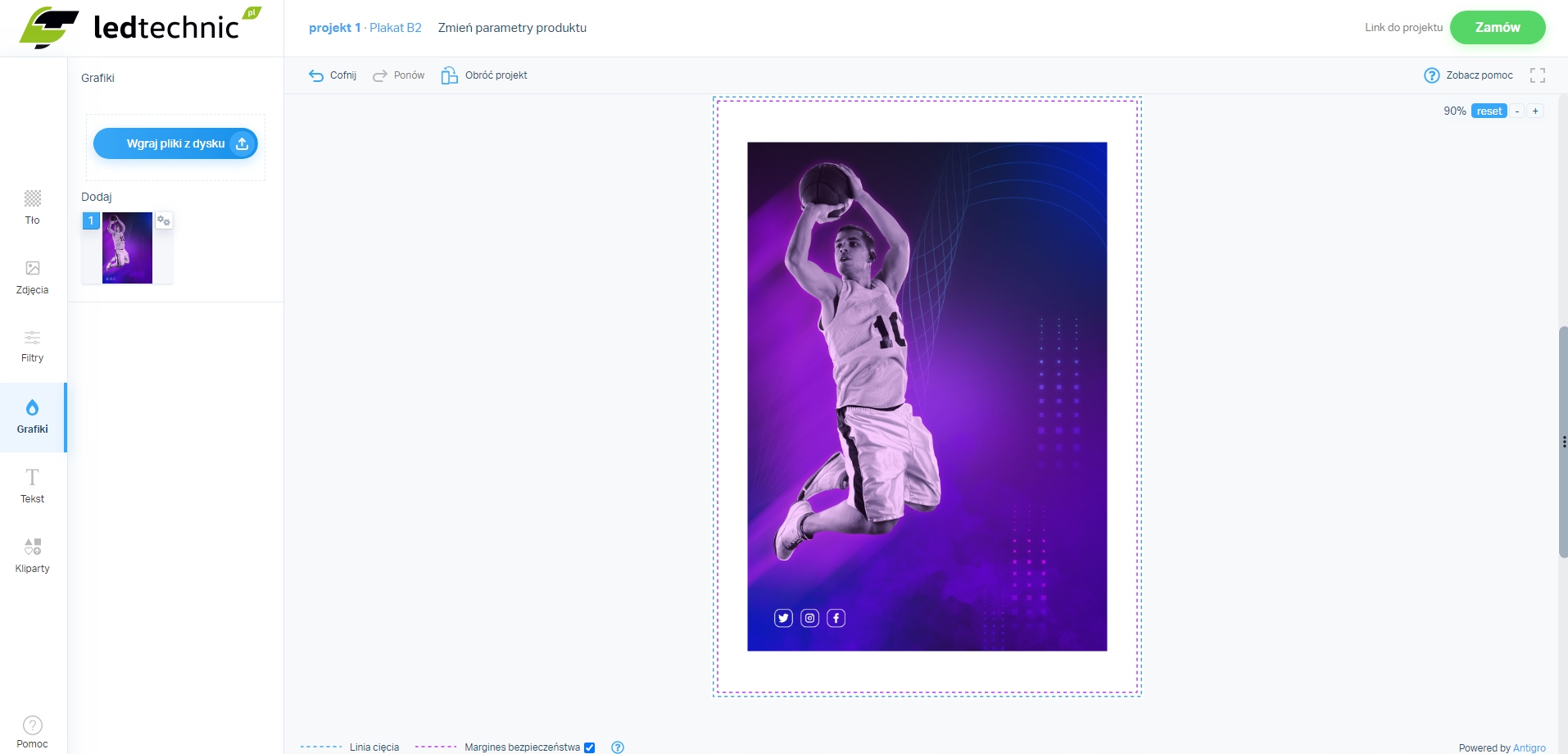Click the projekt 1 · Plakat B2 title

pyautogui.click(x=365, y=28)
